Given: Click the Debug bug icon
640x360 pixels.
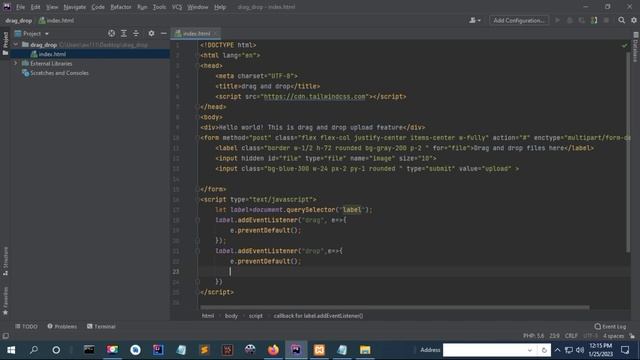Looking at the screenshot, I should tap(570, 20).
